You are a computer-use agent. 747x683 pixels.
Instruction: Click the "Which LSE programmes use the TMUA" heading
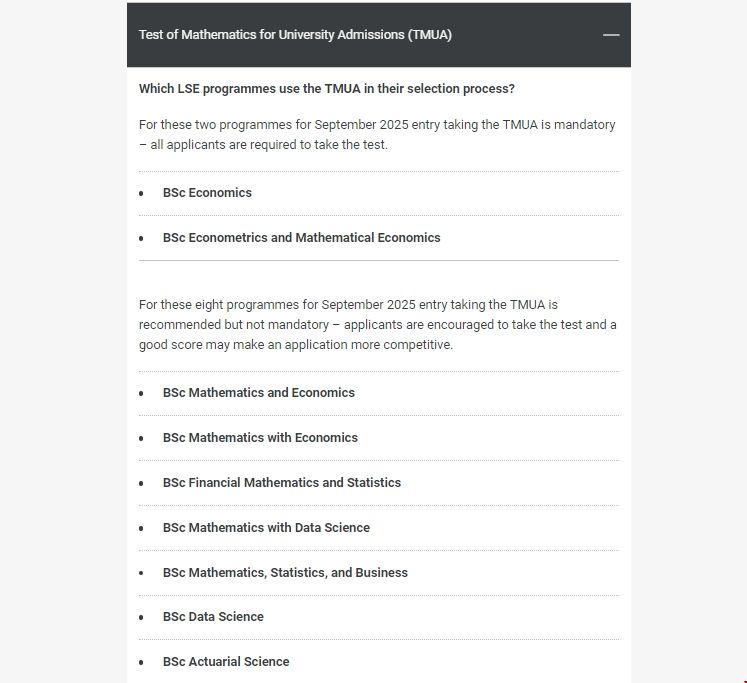(x=327, y=89)
